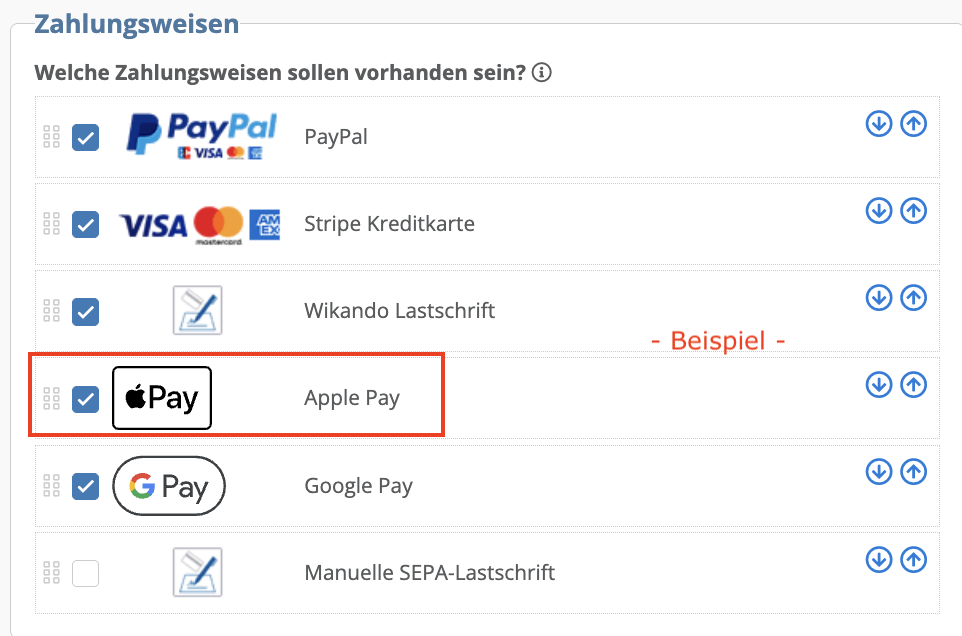Image resolution: width=962 pixels, height=636 pixels.
Task: Click the Manuelle SEPA-Lastschrift label text
Action: pos(429,573)
